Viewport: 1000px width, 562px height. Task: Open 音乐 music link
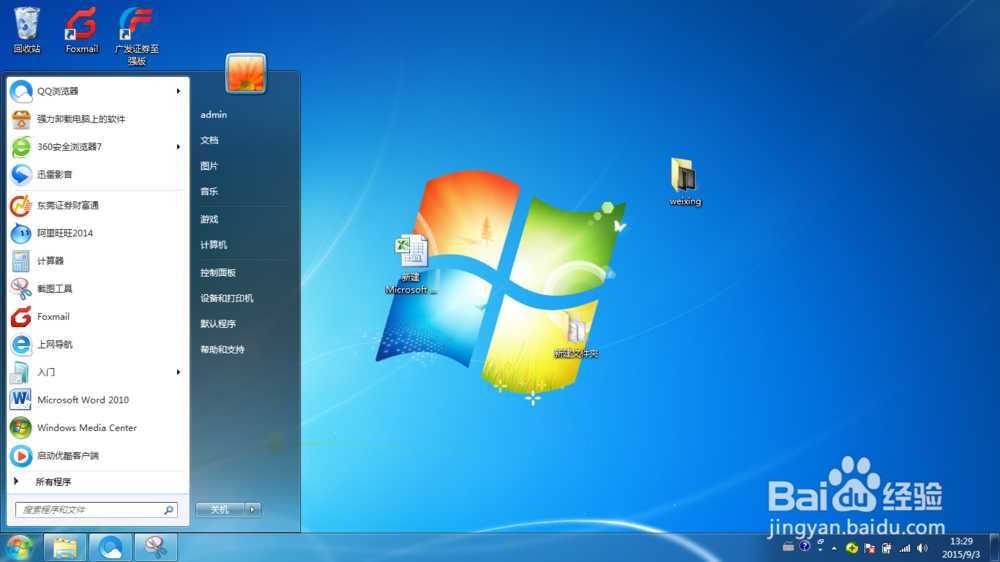click(x=209, y=191)
